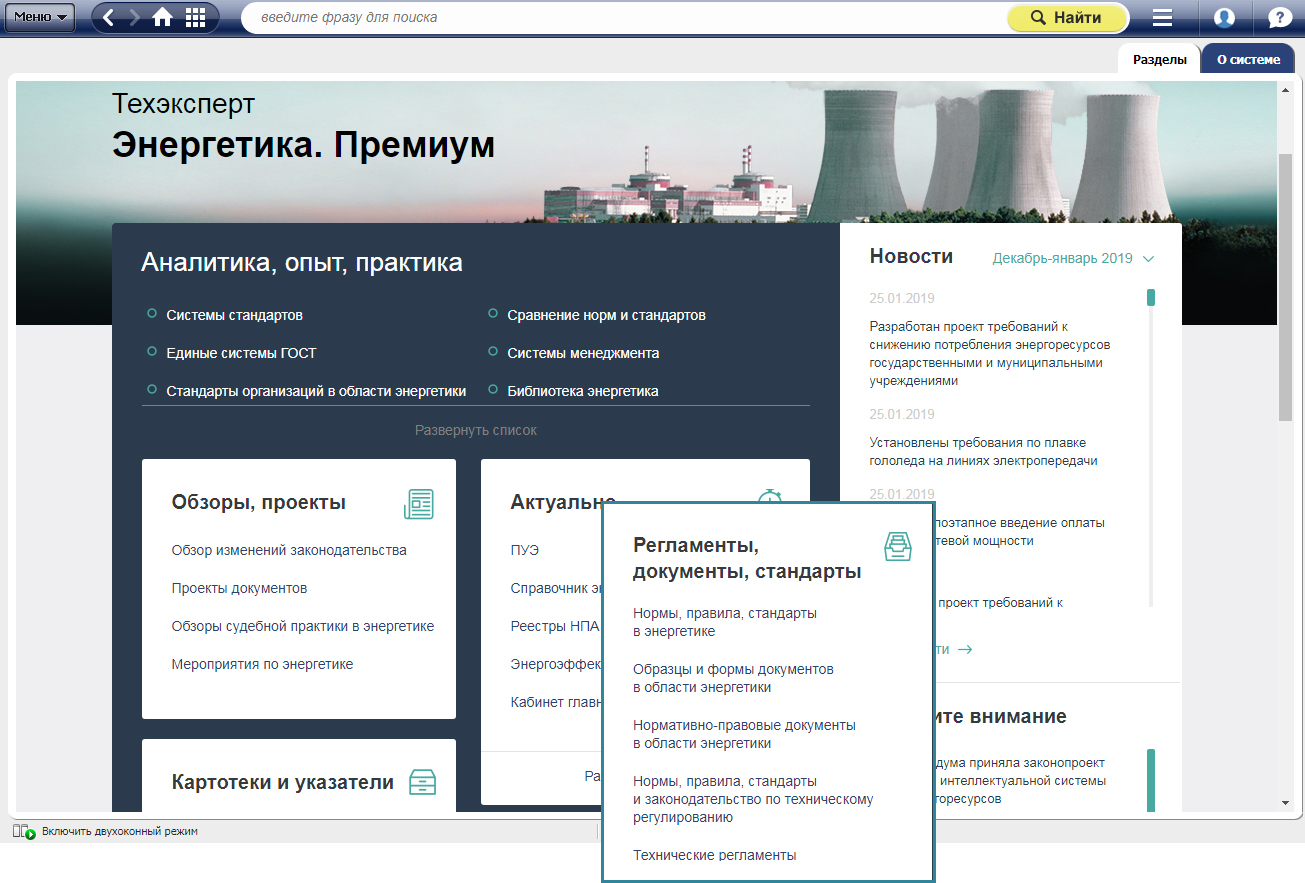Enable two-window mode via Включить двухоконный режим
Image resolution: width=1305 pixels, height=883 pixels.
(x=120, y=831)
